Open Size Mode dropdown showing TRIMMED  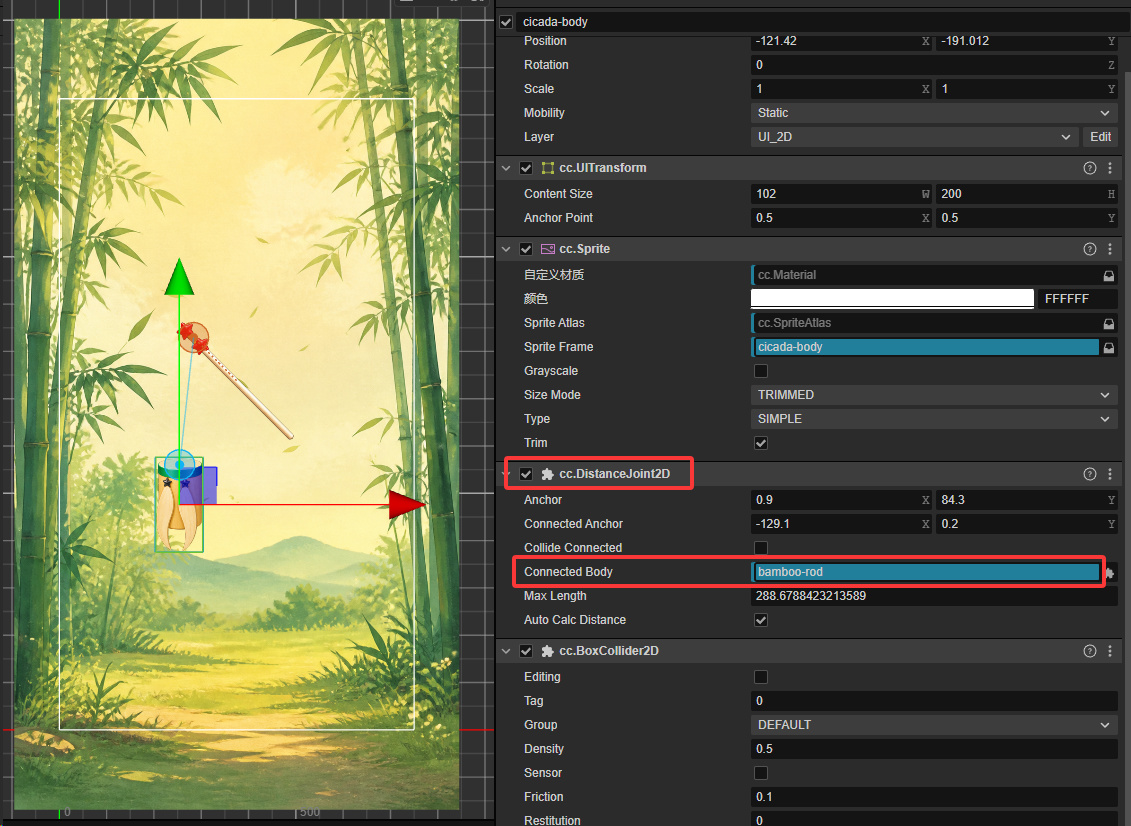click(934, 395)
